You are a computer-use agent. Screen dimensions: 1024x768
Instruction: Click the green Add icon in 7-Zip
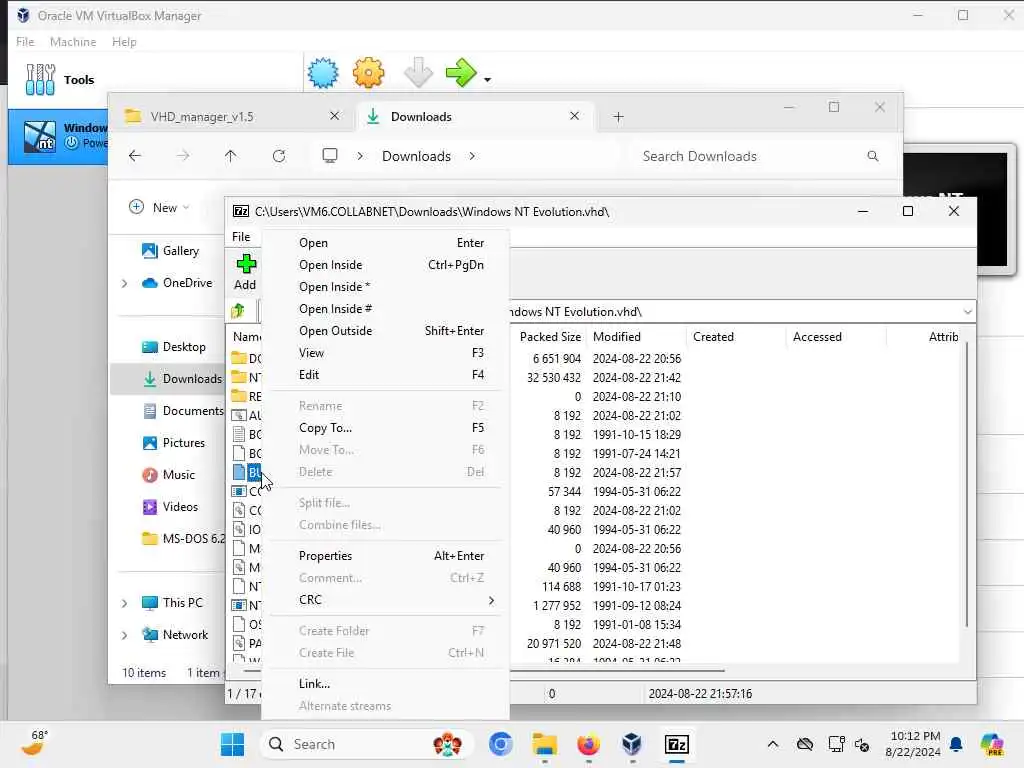point(246,264)
